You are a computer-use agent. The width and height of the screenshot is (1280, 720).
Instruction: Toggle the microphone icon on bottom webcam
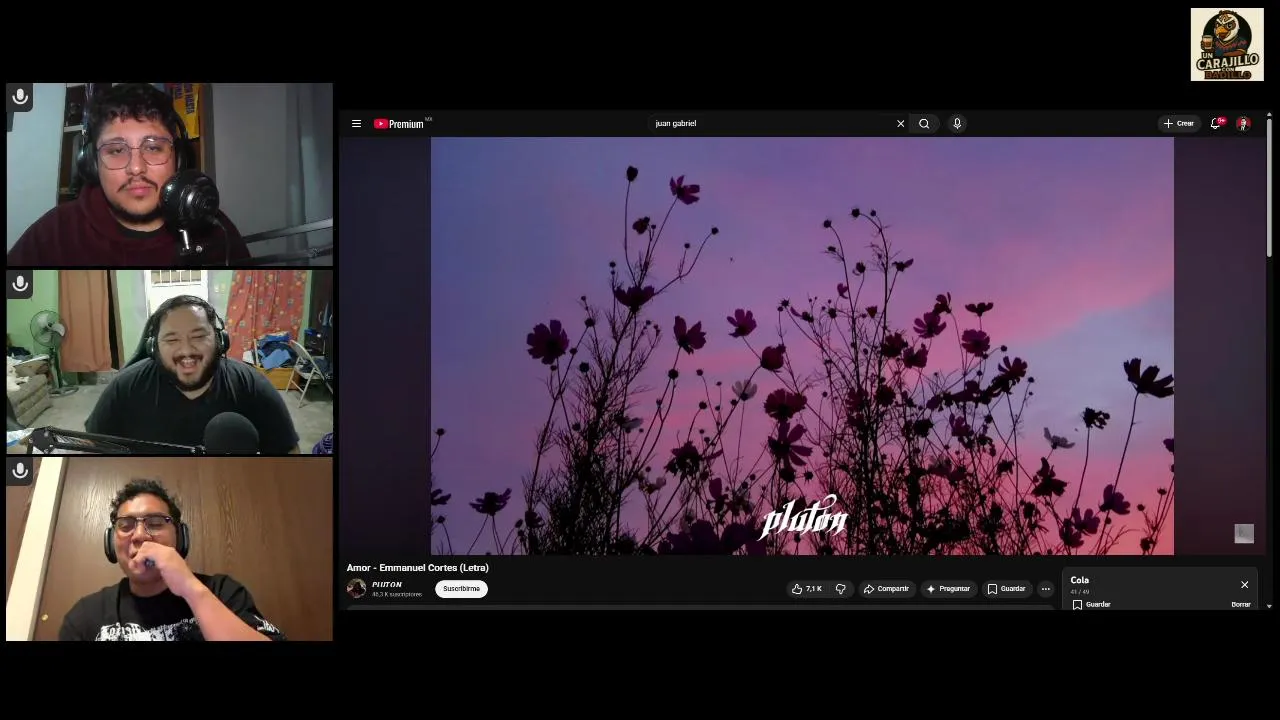(x=20, y=471)
